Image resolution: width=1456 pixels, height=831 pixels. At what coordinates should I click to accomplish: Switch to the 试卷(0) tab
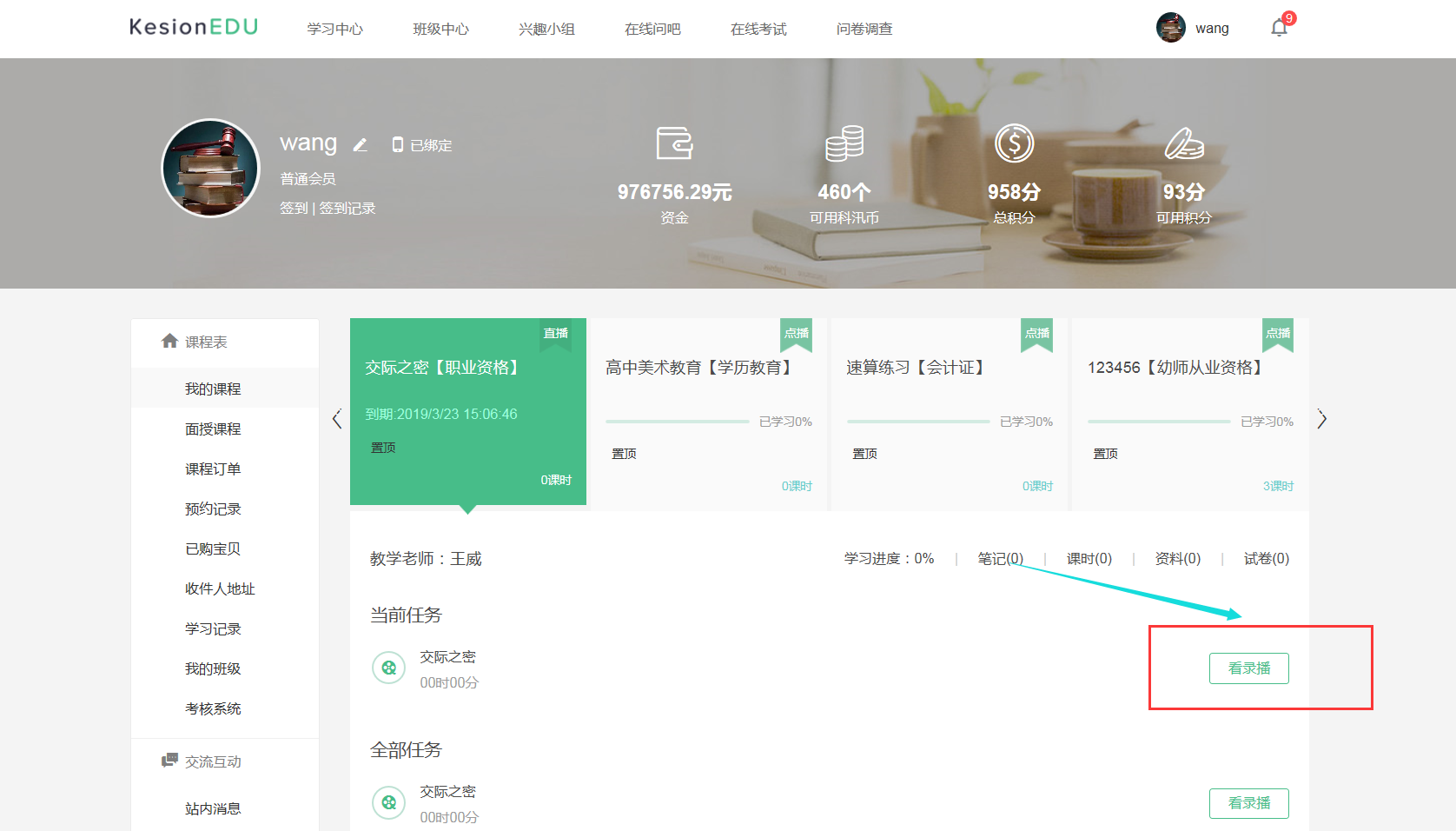[x=1266, y=559]
